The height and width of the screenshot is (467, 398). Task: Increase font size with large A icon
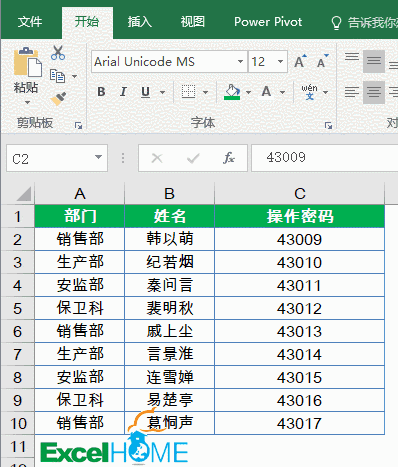click(x=300, y=61)
